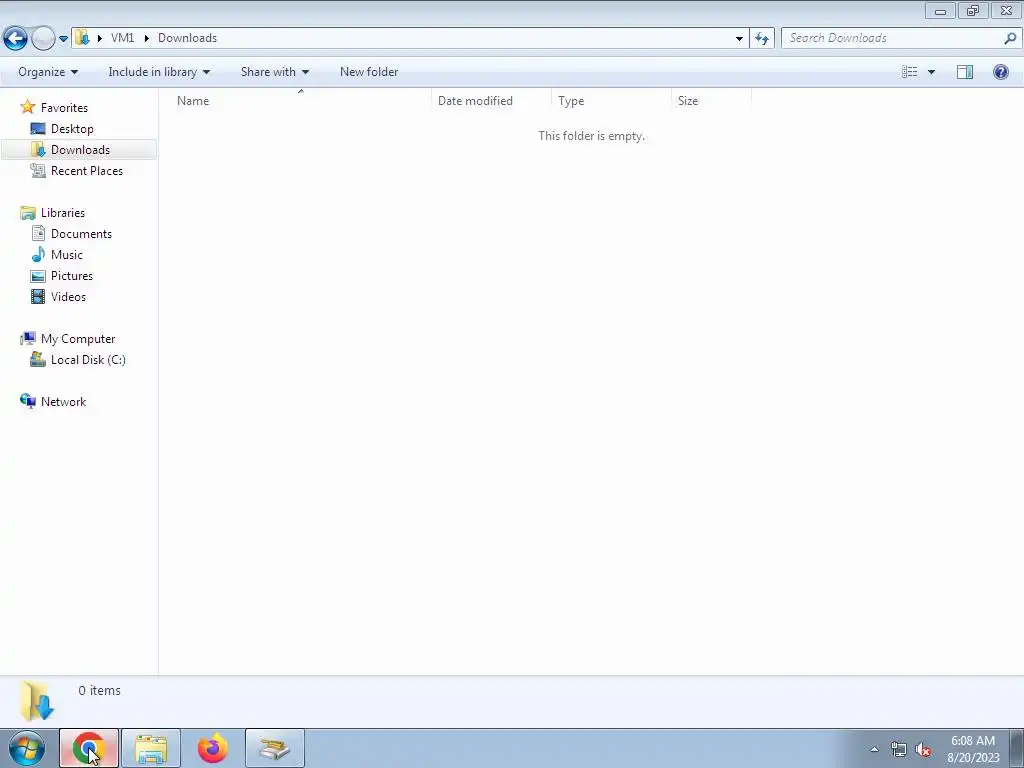Refresh the Downloads folder view
This screenshot has height=768, width=1024.
762,39
